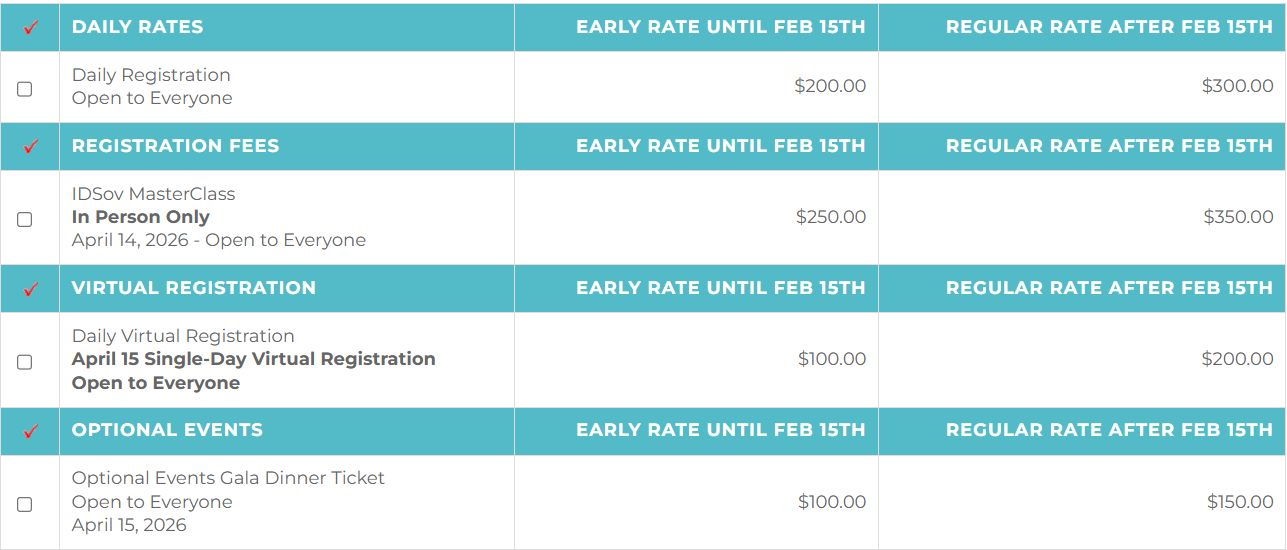
Task: Click the red checkmark in Daily Rates header
Action: (30, 28)
